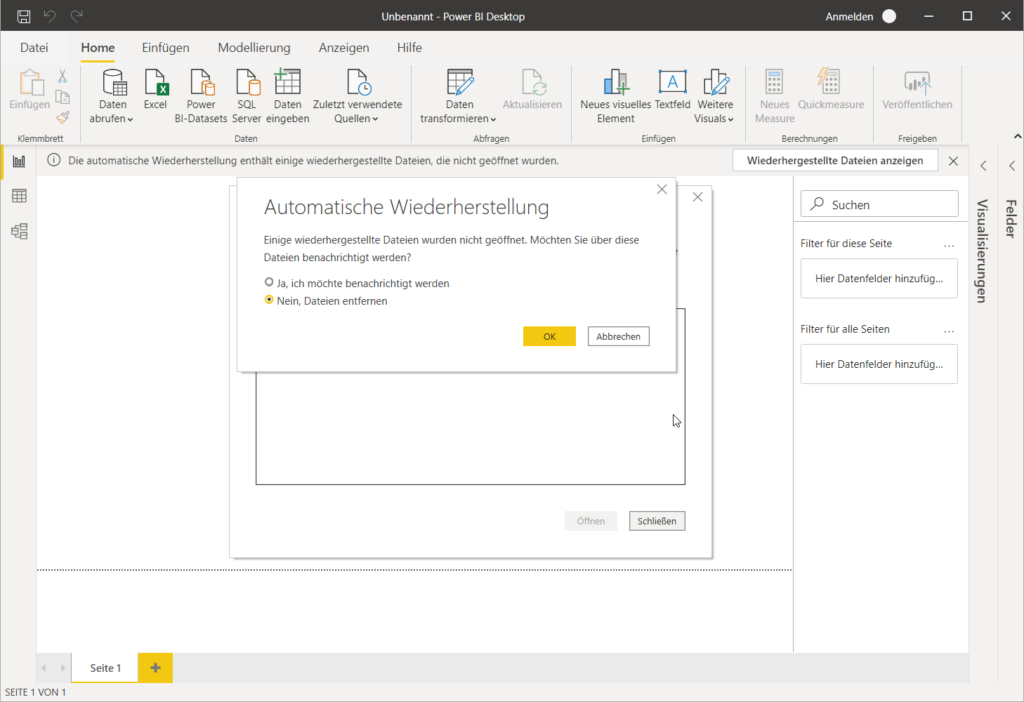Click the Save icon in title bar
Viewport: 1024px width, 702px height.
tap(24, 16)
